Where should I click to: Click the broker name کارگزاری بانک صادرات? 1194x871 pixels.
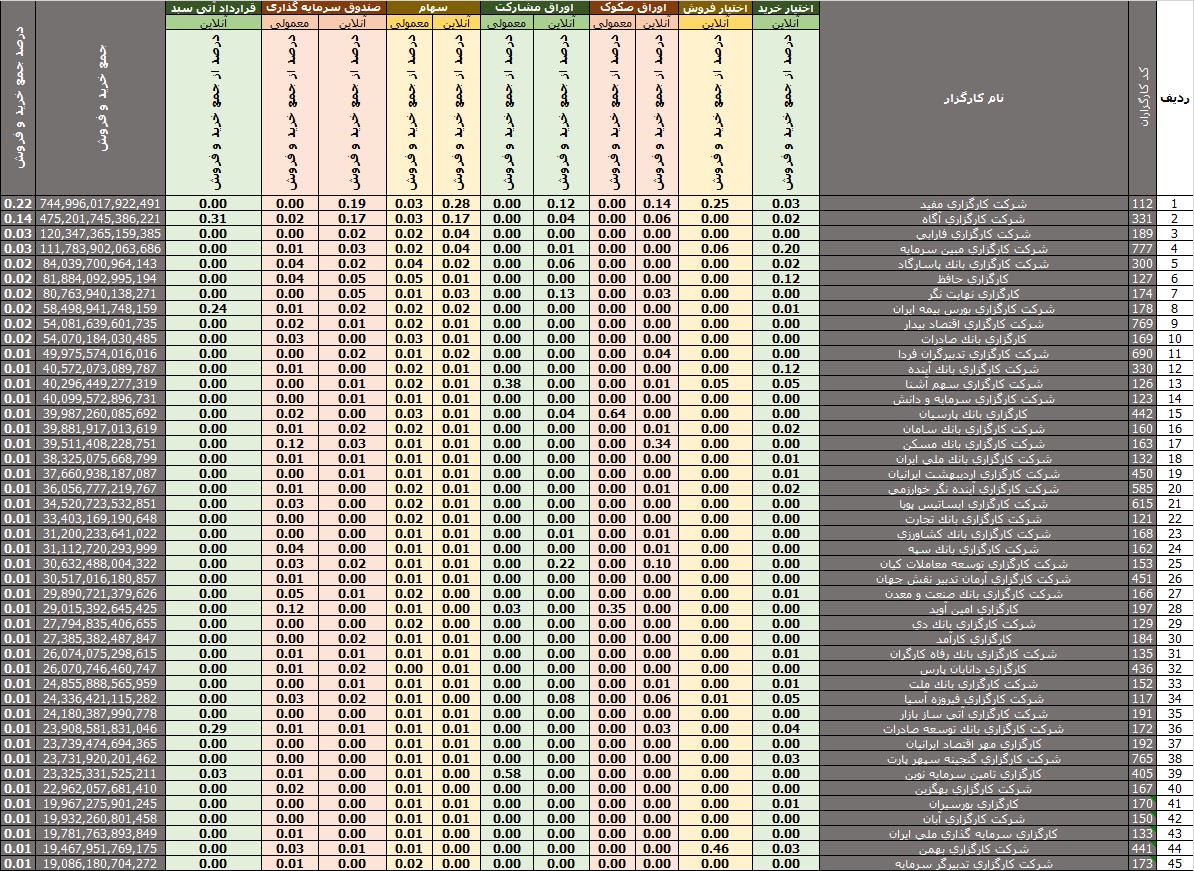pyautogui.click(x=974, y=339)
